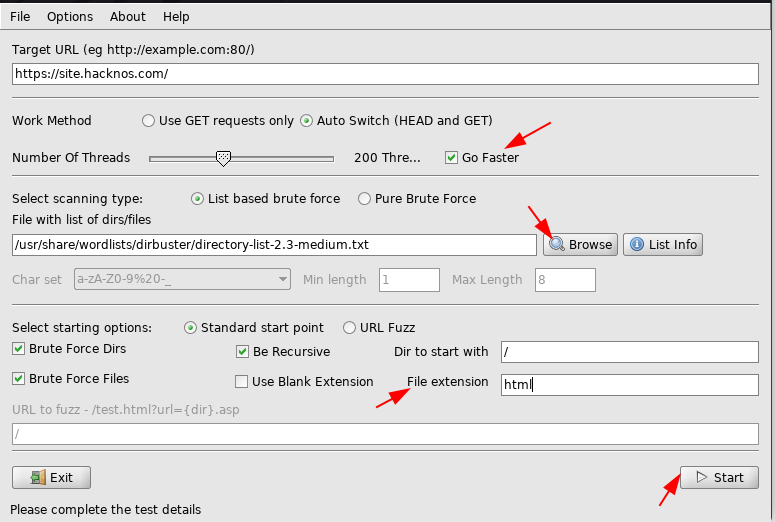
Task: Click the URL to fuzz field
Action: [385, 434]
